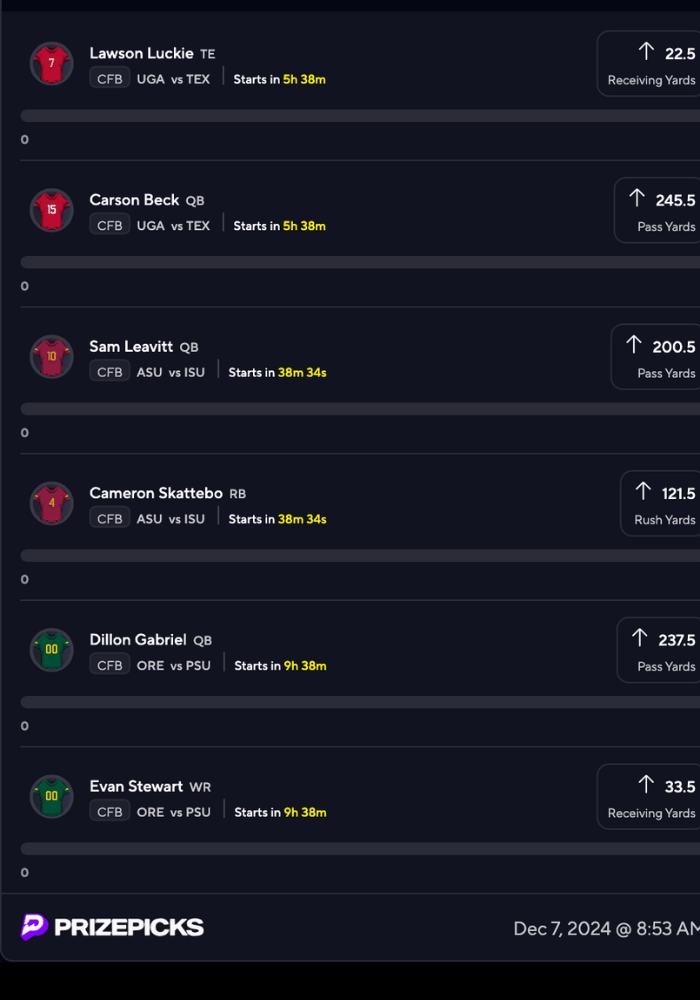The width and height of the screenshot is (700, 1000).
Task: Click CFB league tag for Lawson Luckie
Action: [110, 78]
